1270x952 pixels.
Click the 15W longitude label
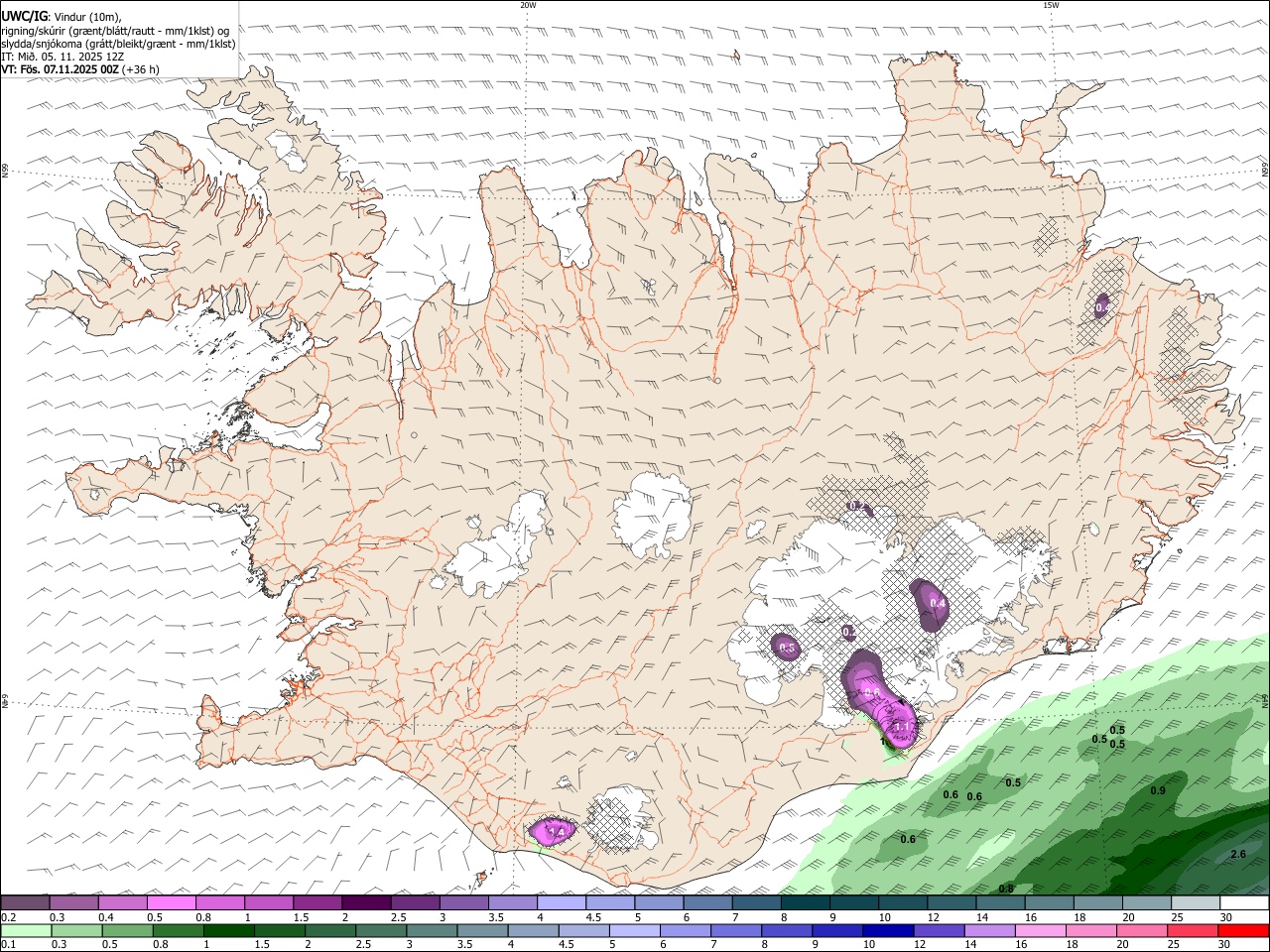[1051, 5]
